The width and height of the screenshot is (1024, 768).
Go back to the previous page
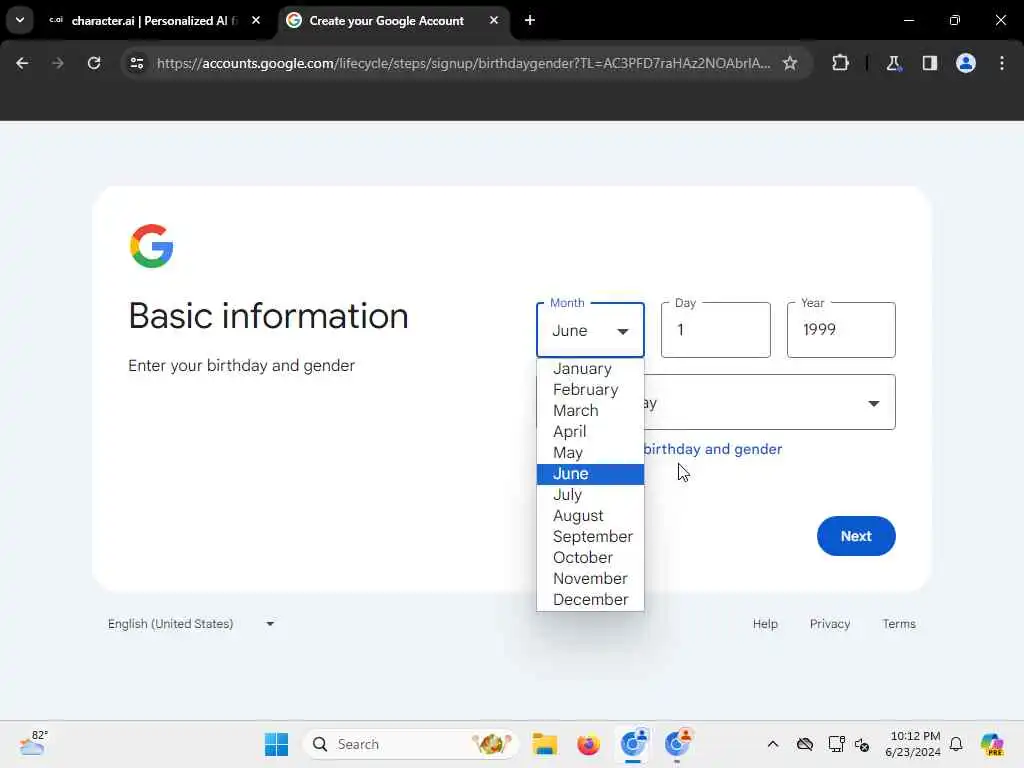point(22,63)
